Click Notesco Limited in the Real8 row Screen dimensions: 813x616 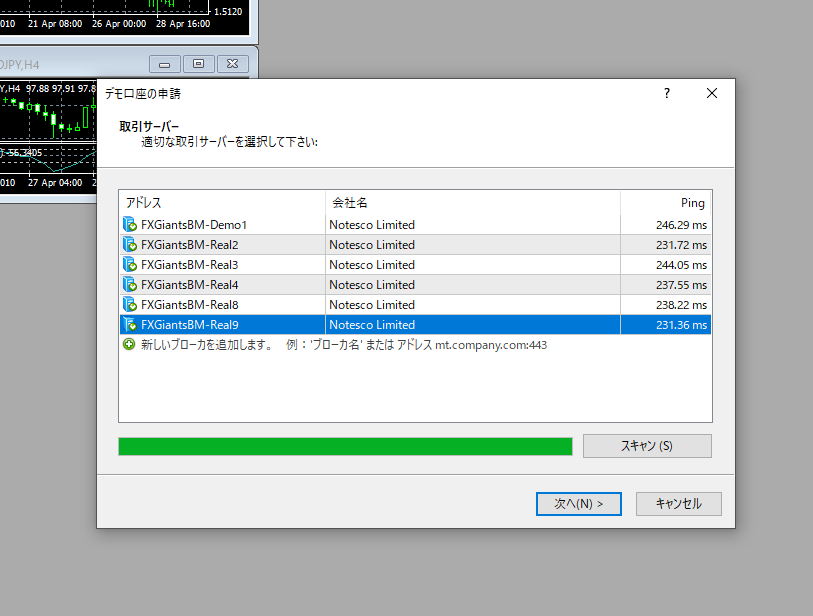click(x=372, y=304)
